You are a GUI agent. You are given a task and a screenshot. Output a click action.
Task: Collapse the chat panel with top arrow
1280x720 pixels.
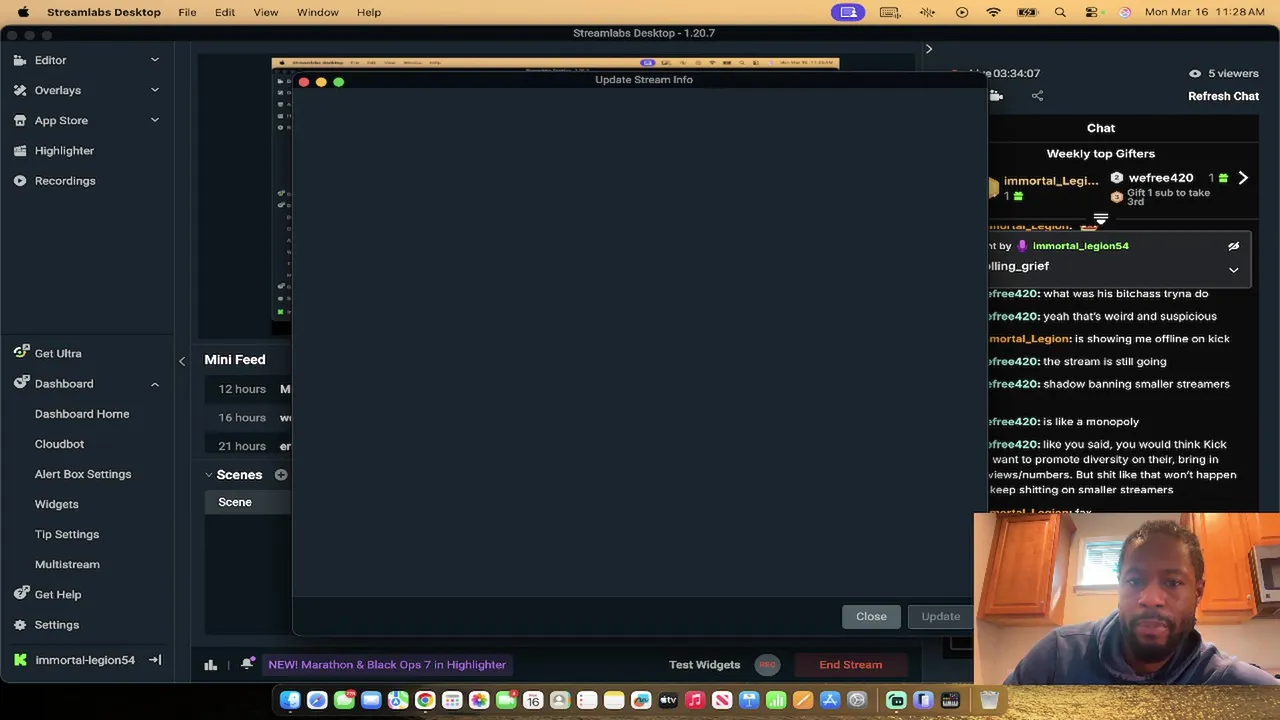929,49
